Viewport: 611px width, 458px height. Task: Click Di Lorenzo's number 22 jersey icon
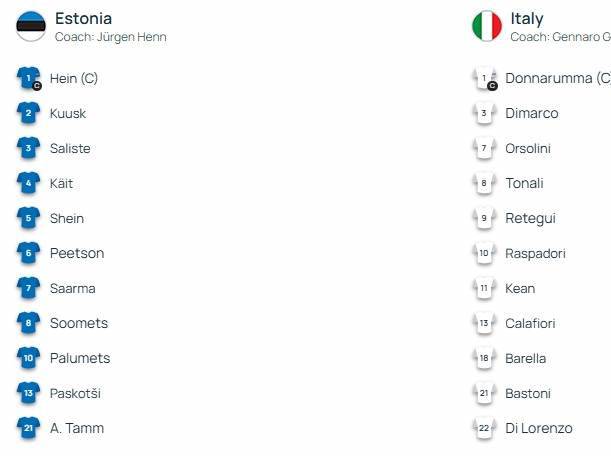[484, 428]
